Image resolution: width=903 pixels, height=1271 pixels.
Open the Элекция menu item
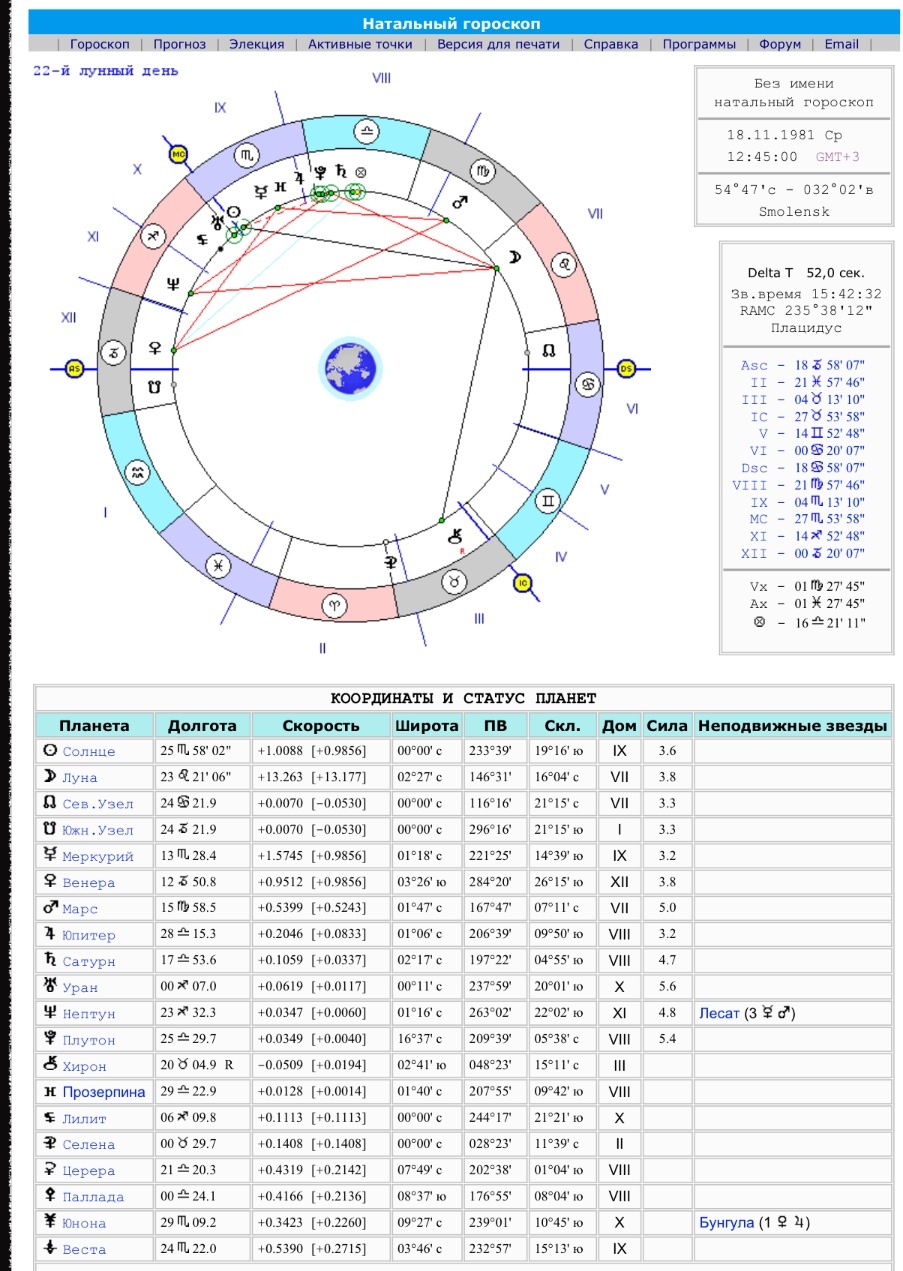[x=257, y=44]
